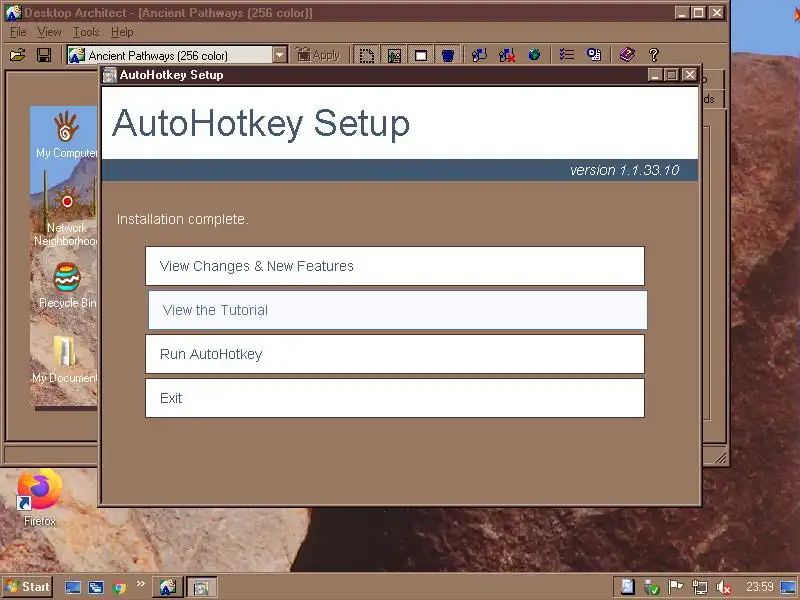Image resolution: width=800 pixels, height=600 pixels.
Task: Click the safely remove hardware tray icon
Action: (x=652, y=587)
